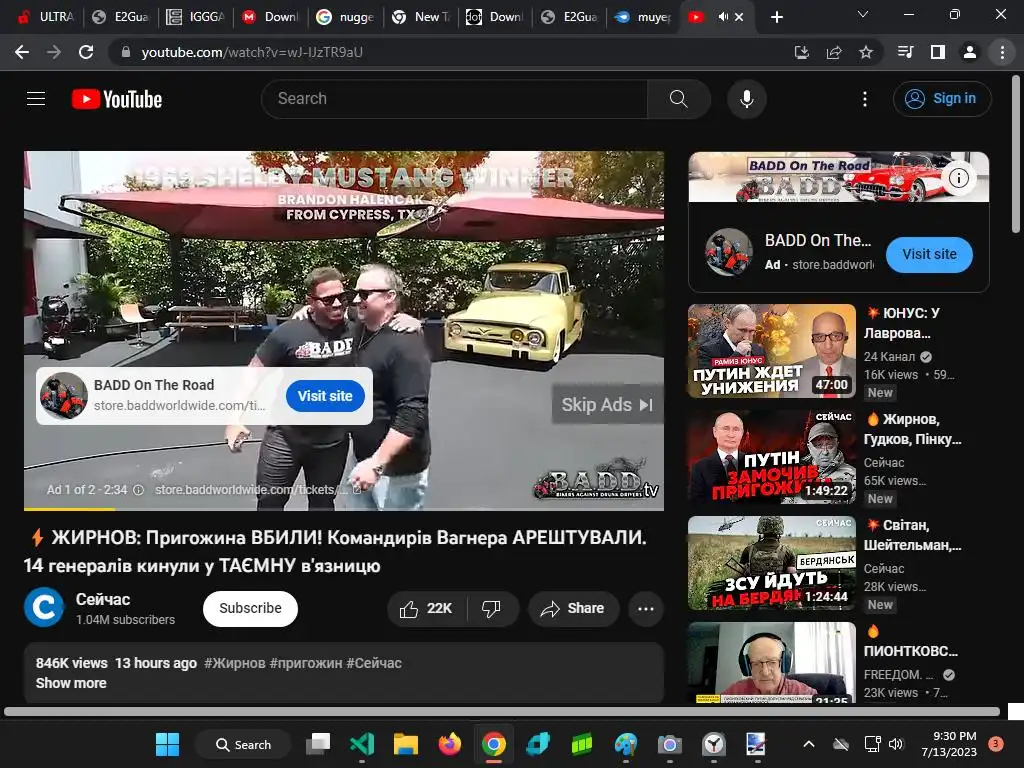Open Chrome profile icon
This screenshot has width=1024, height=768.
coord(970,52)
